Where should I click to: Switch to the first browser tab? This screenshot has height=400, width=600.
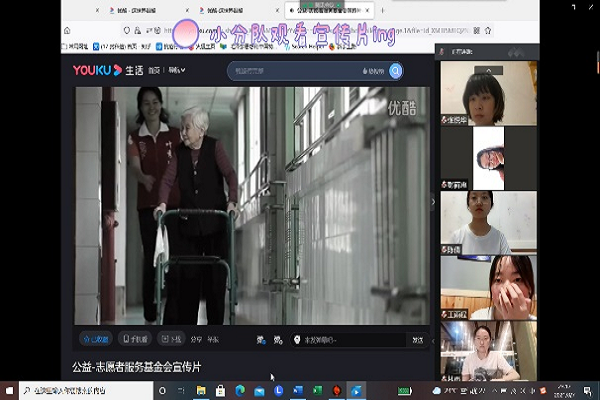point(127,9)
